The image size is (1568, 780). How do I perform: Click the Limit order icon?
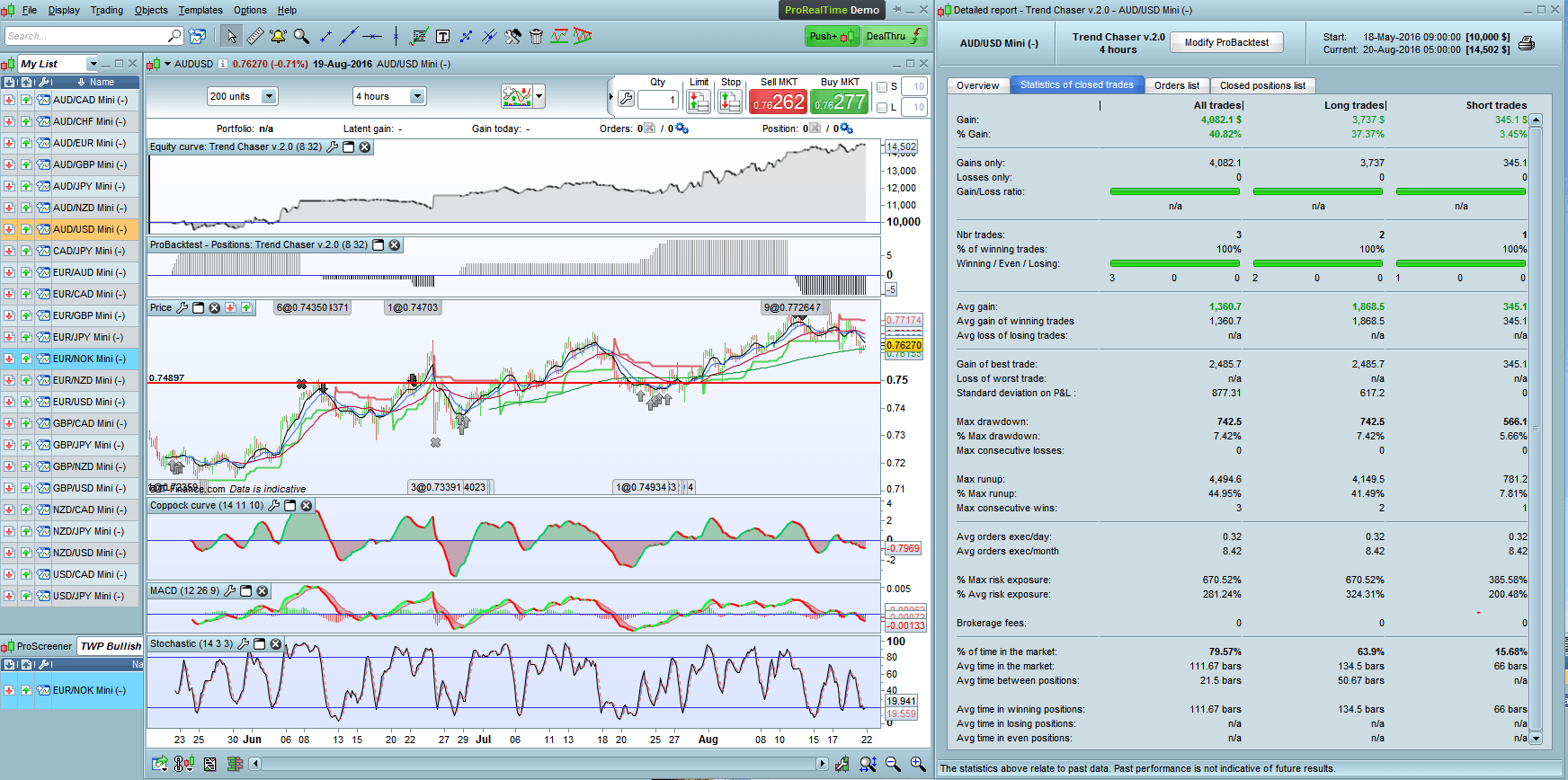699,101
